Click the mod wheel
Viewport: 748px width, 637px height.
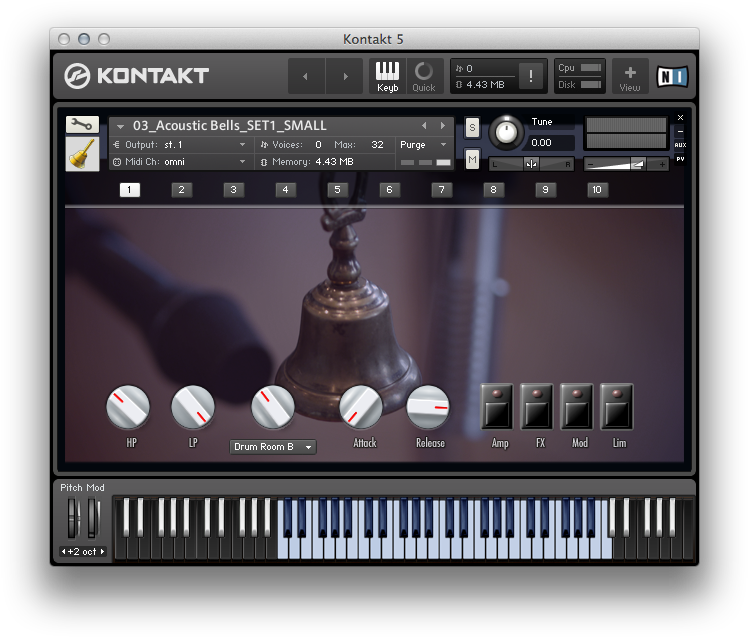(94, 518)
